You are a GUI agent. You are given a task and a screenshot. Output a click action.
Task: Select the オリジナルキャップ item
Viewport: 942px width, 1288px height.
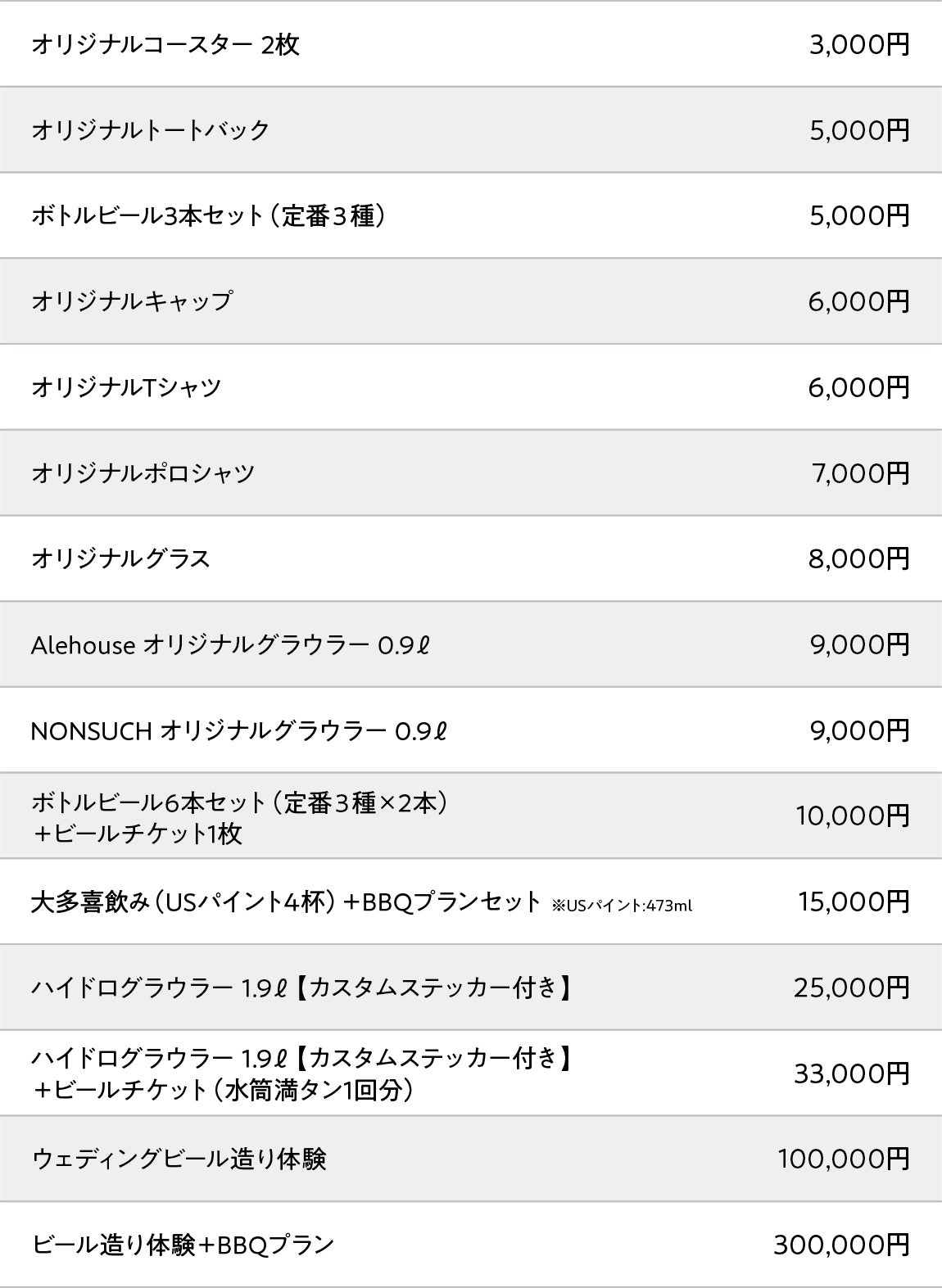(x=132, y=301)
